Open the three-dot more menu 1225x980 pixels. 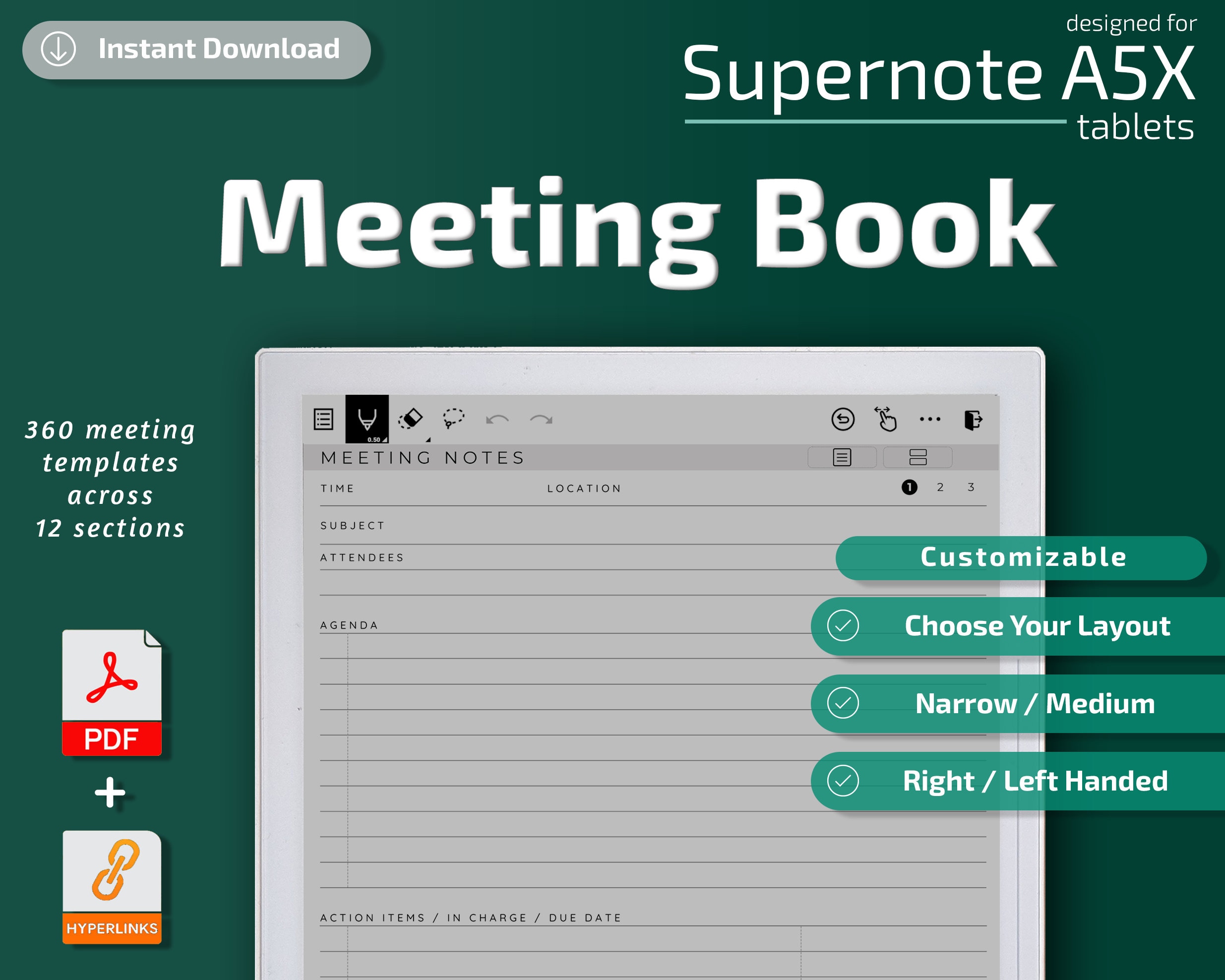click(x=930, y=419)
